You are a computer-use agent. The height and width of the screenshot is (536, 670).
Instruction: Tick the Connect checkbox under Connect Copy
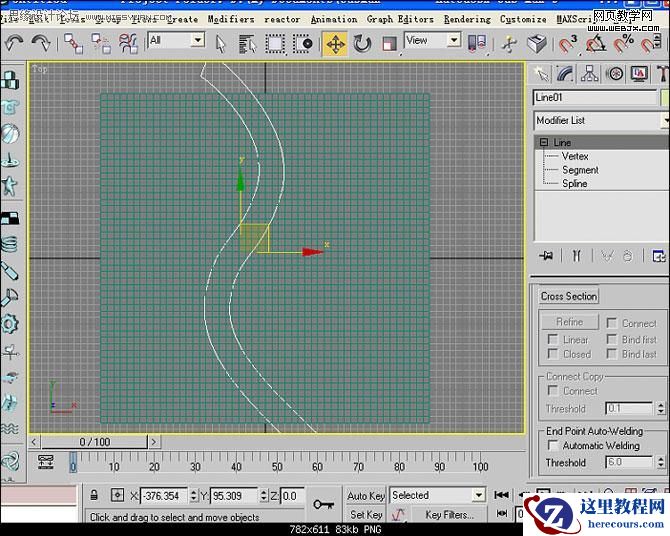pos(552,390)
